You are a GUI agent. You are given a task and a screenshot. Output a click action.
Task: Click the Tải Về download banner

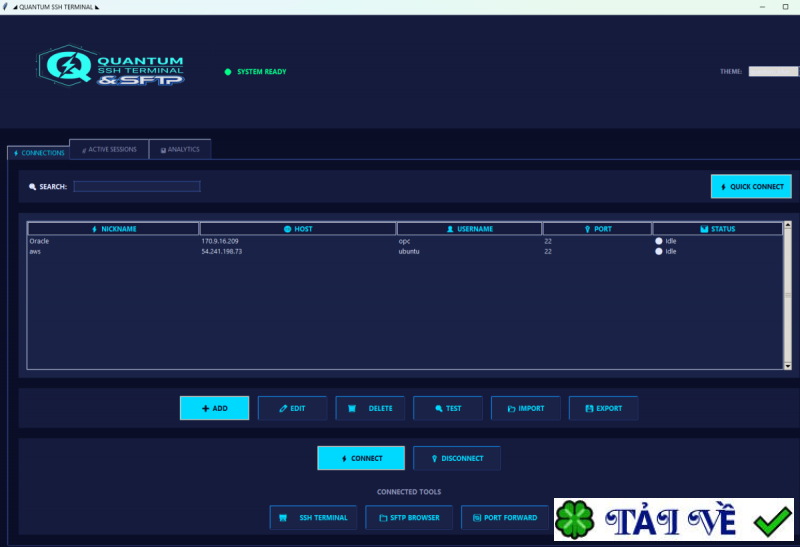pos(674,519)
